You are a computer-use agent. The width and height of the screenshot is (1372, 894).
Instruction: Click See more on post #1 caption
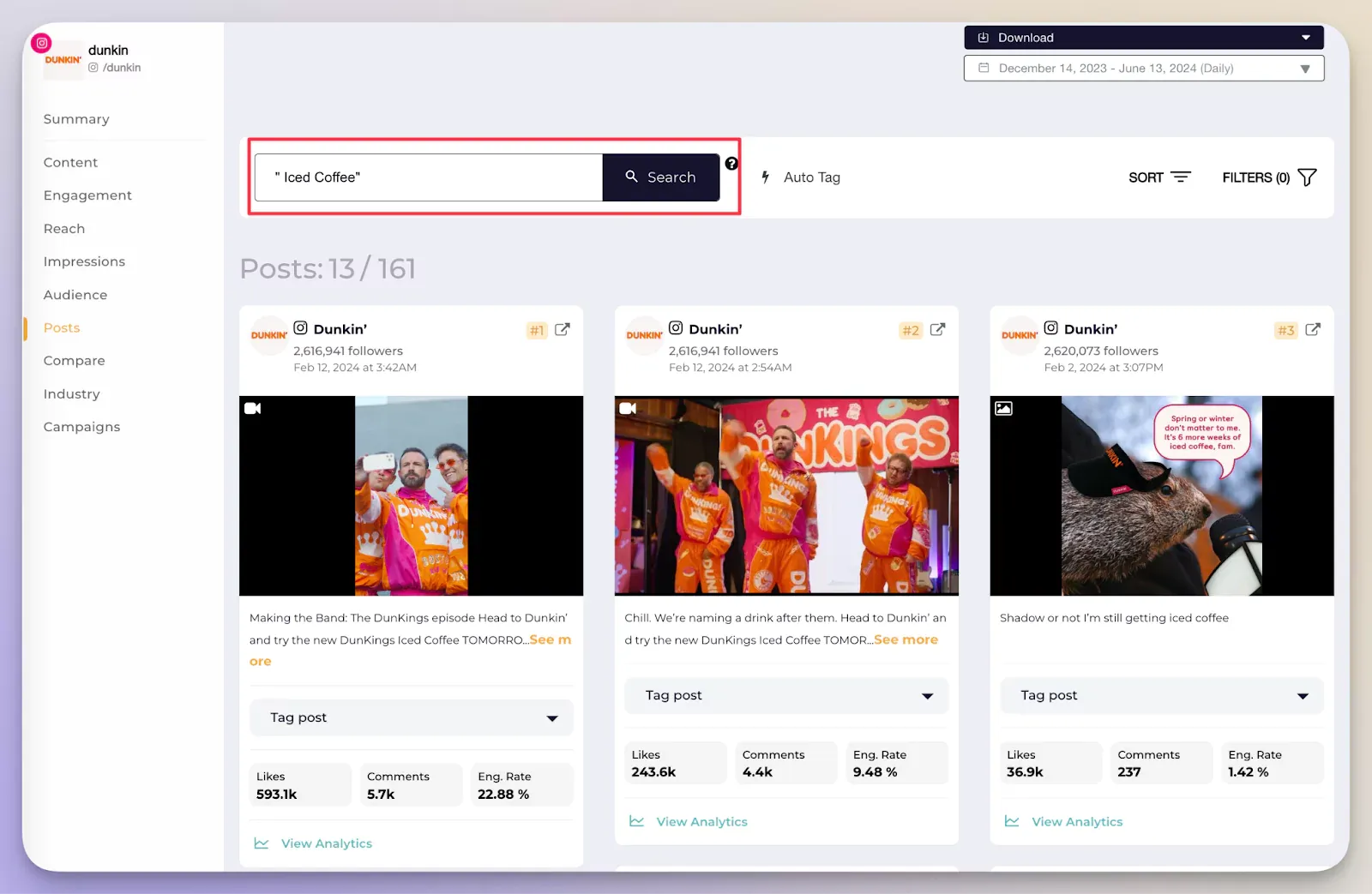pyautogui.click(x=550, y=639)
